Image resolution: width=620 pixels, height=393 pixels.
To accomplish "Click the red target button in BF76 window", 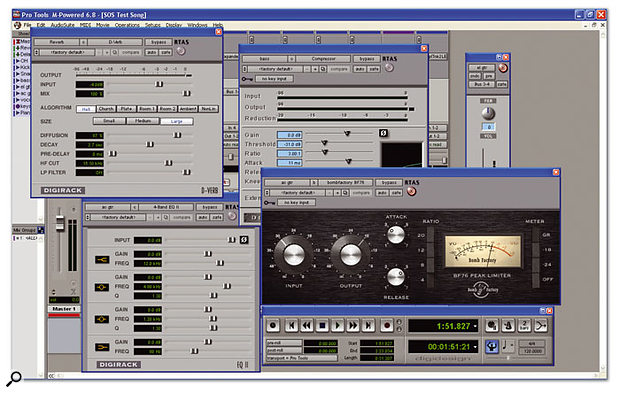I will click(x=411, y=192).
